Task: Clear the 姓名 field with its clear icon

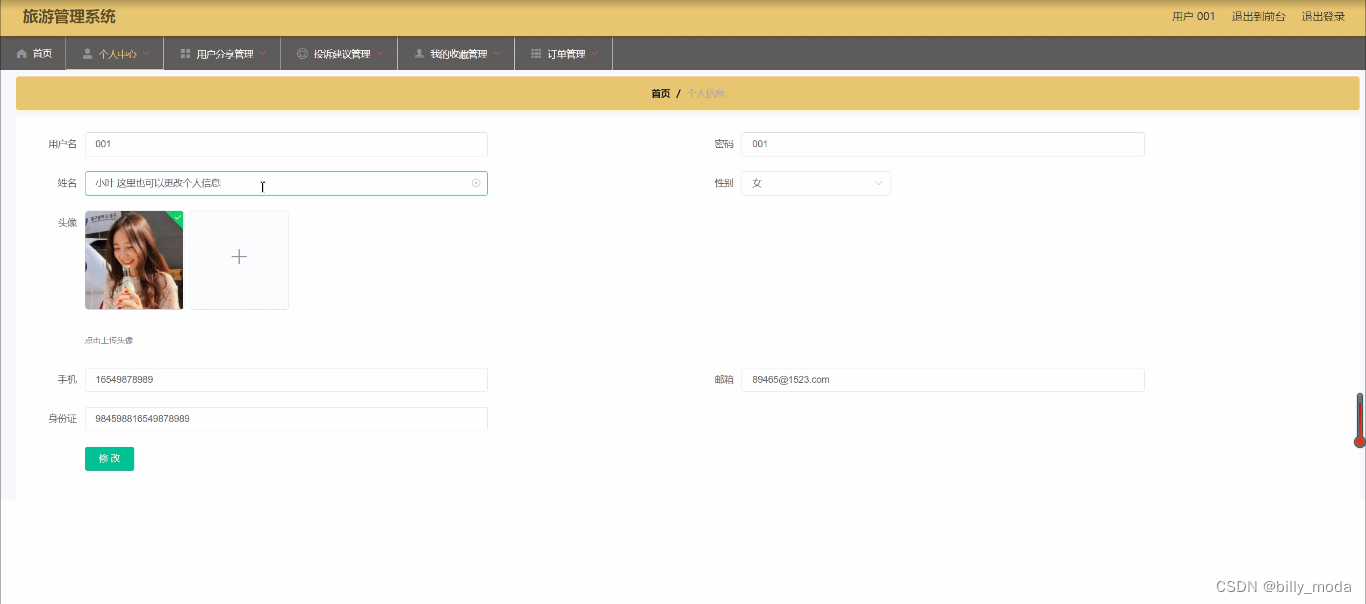Action: (476, 183)
